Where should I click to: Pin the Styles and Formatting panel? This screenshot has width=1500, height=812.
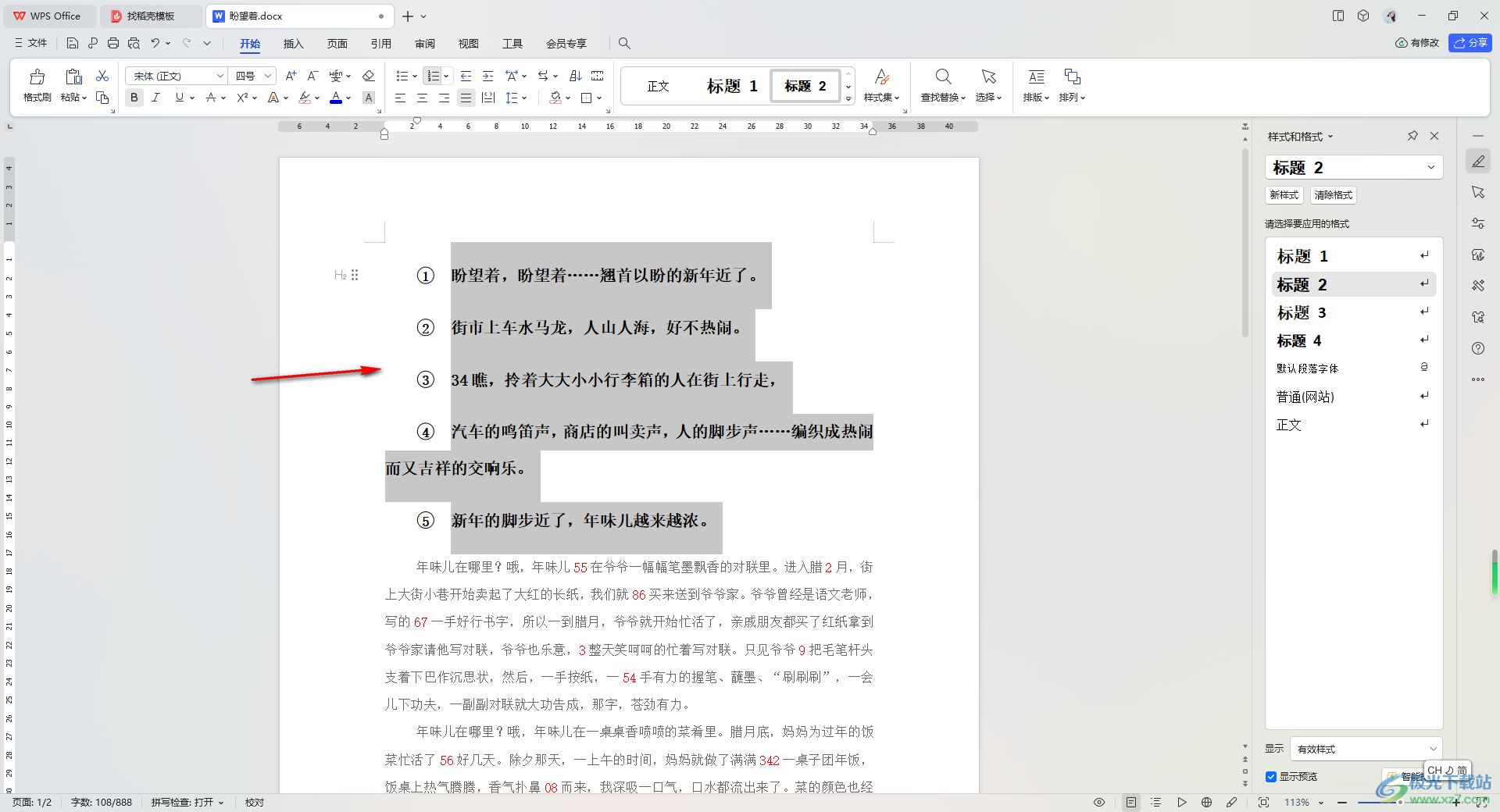pos(1412,136)
